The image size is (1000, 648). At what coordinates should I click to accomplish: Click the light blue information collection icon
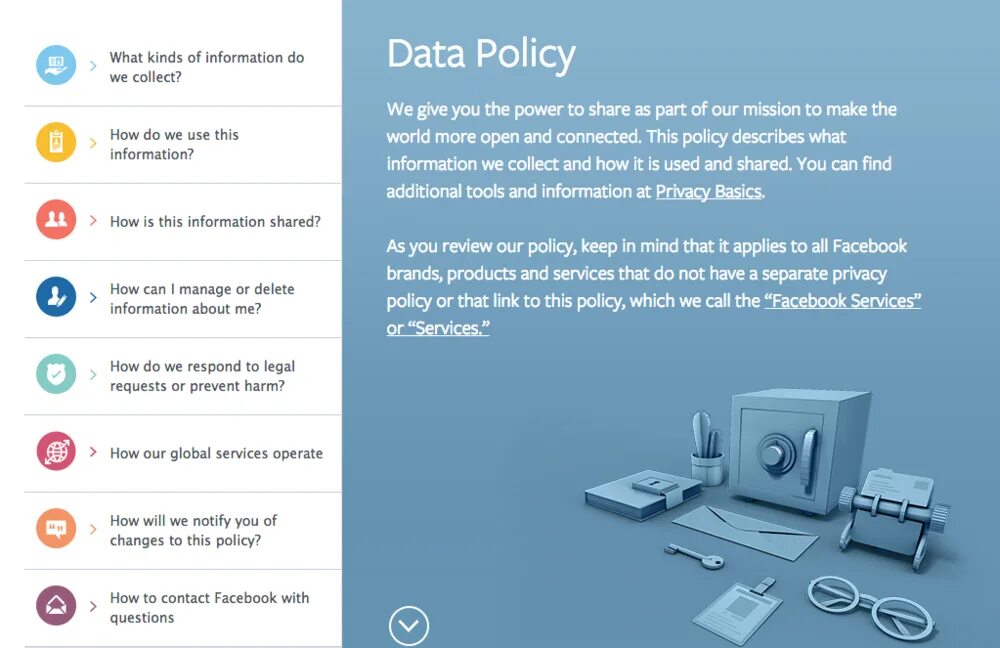[x=56, y=66]
